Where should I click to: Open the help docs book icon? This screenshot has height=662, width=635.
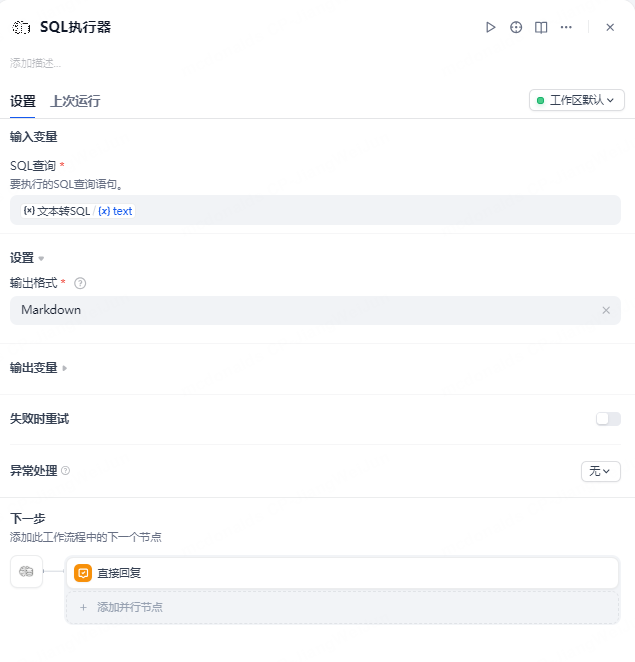click(x=541, y=28)
